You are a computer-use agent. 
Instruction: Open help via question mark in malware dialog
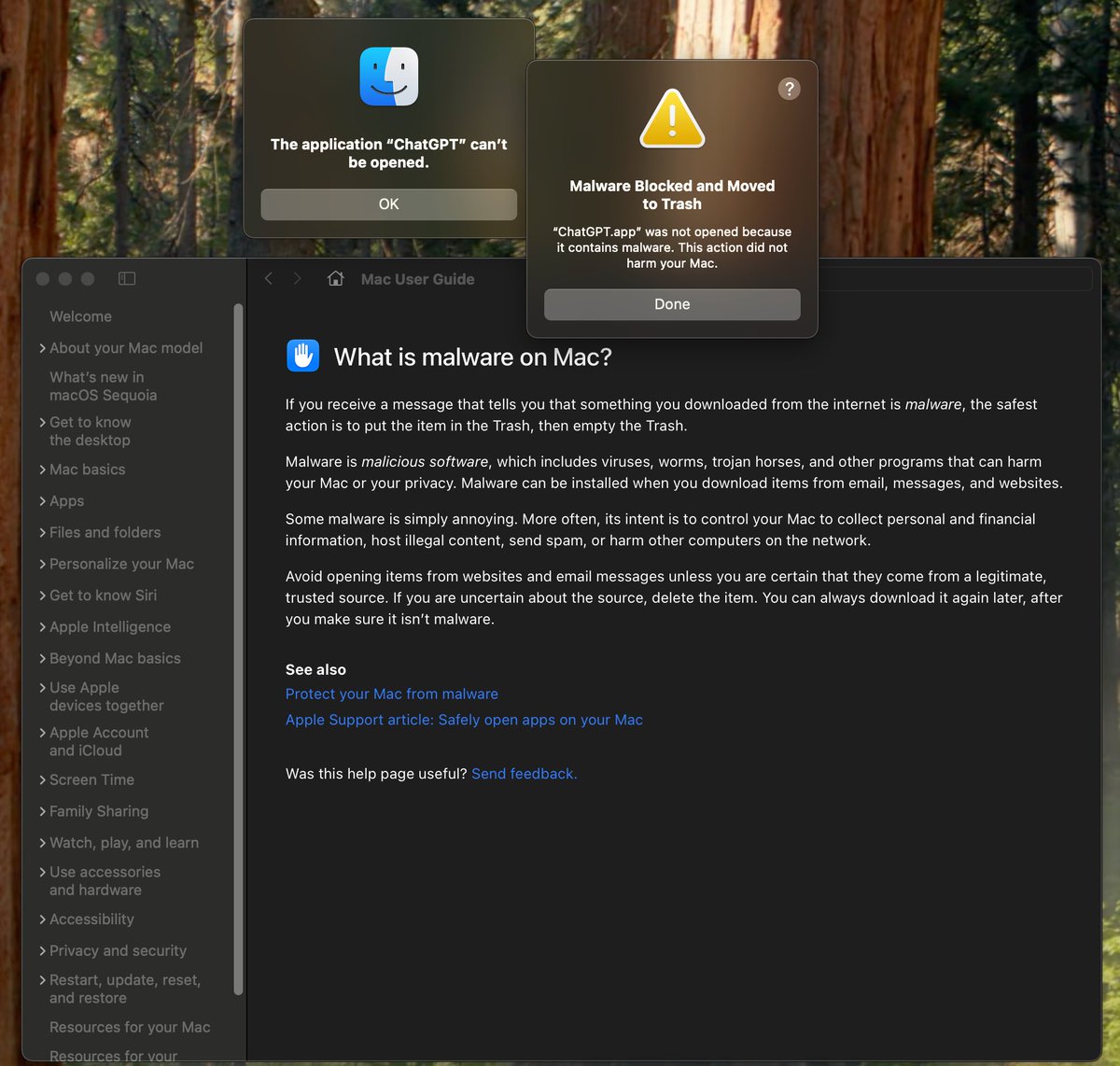point(789,89)
